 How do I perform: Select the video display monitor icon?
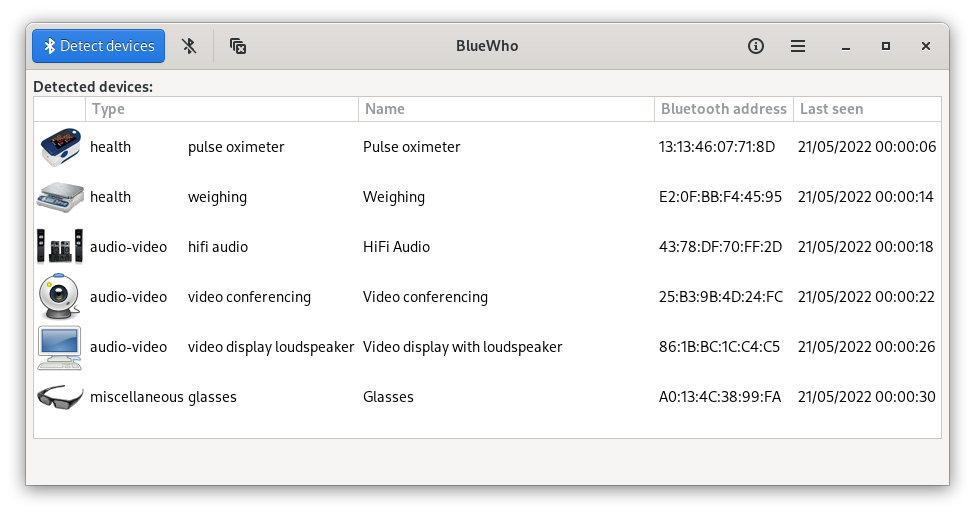(60, 347)
